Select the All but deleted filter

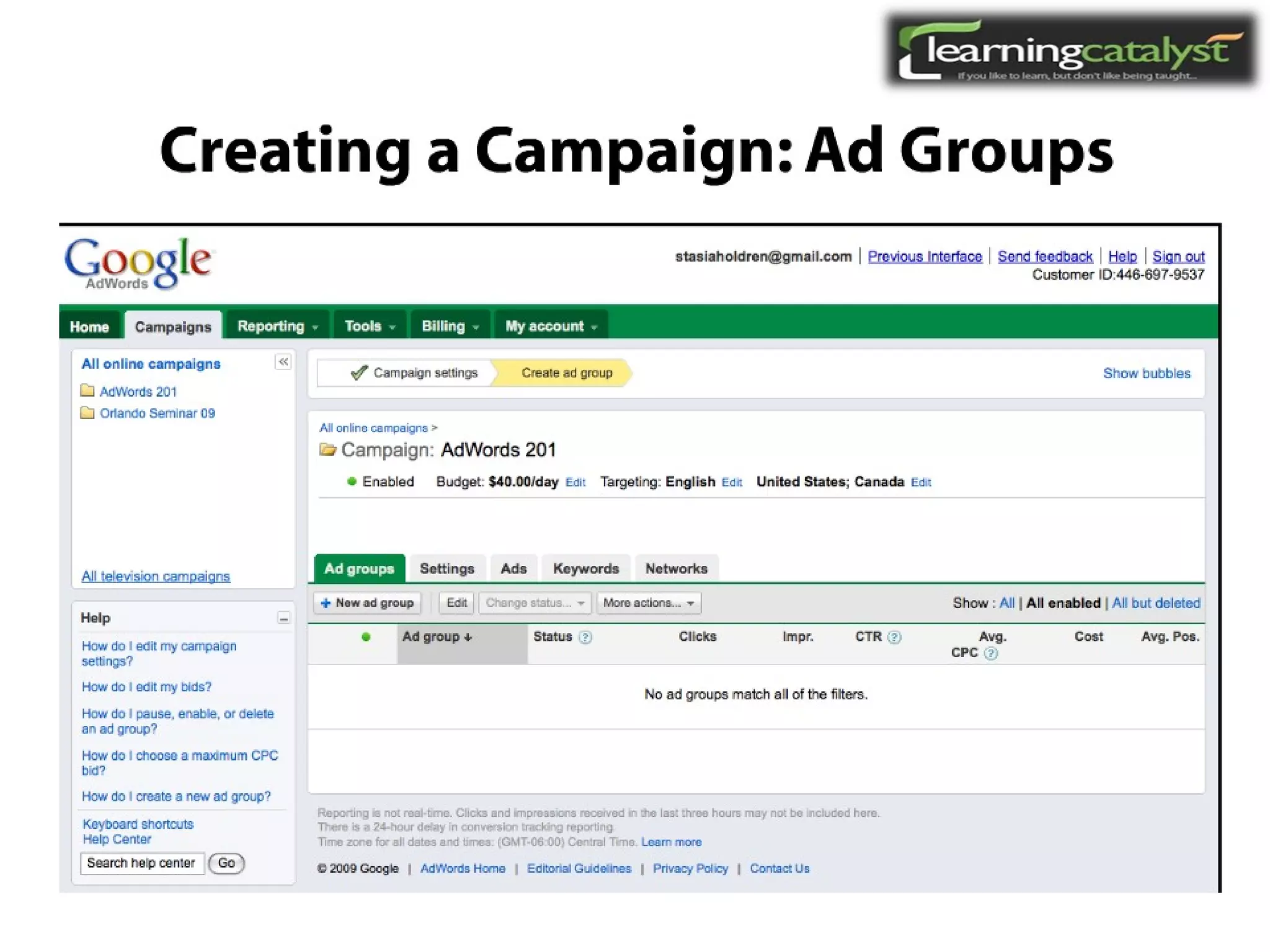click(x=1155, y=603)
